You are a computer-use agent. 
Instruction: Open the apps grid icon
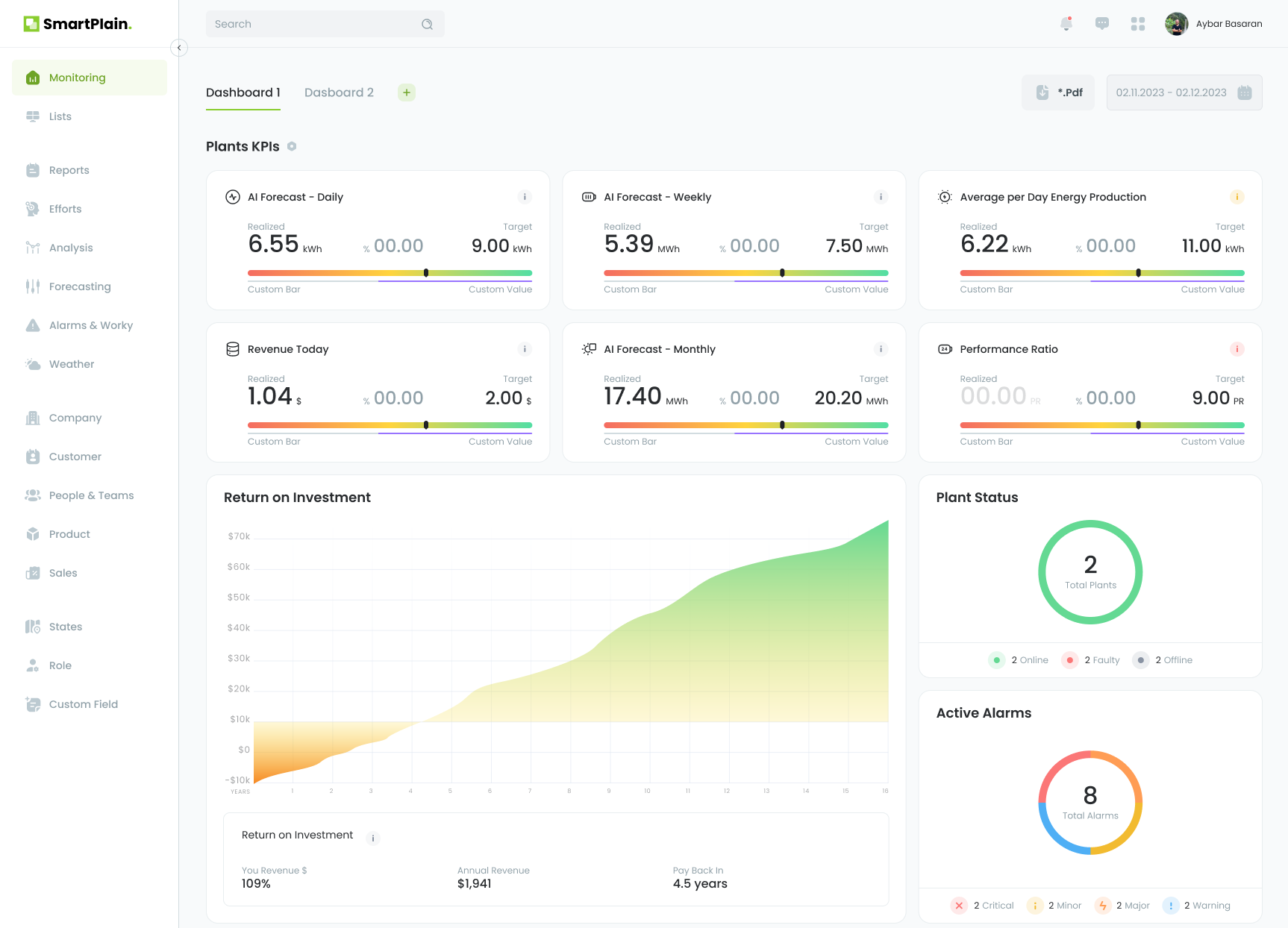(1137, 24)
